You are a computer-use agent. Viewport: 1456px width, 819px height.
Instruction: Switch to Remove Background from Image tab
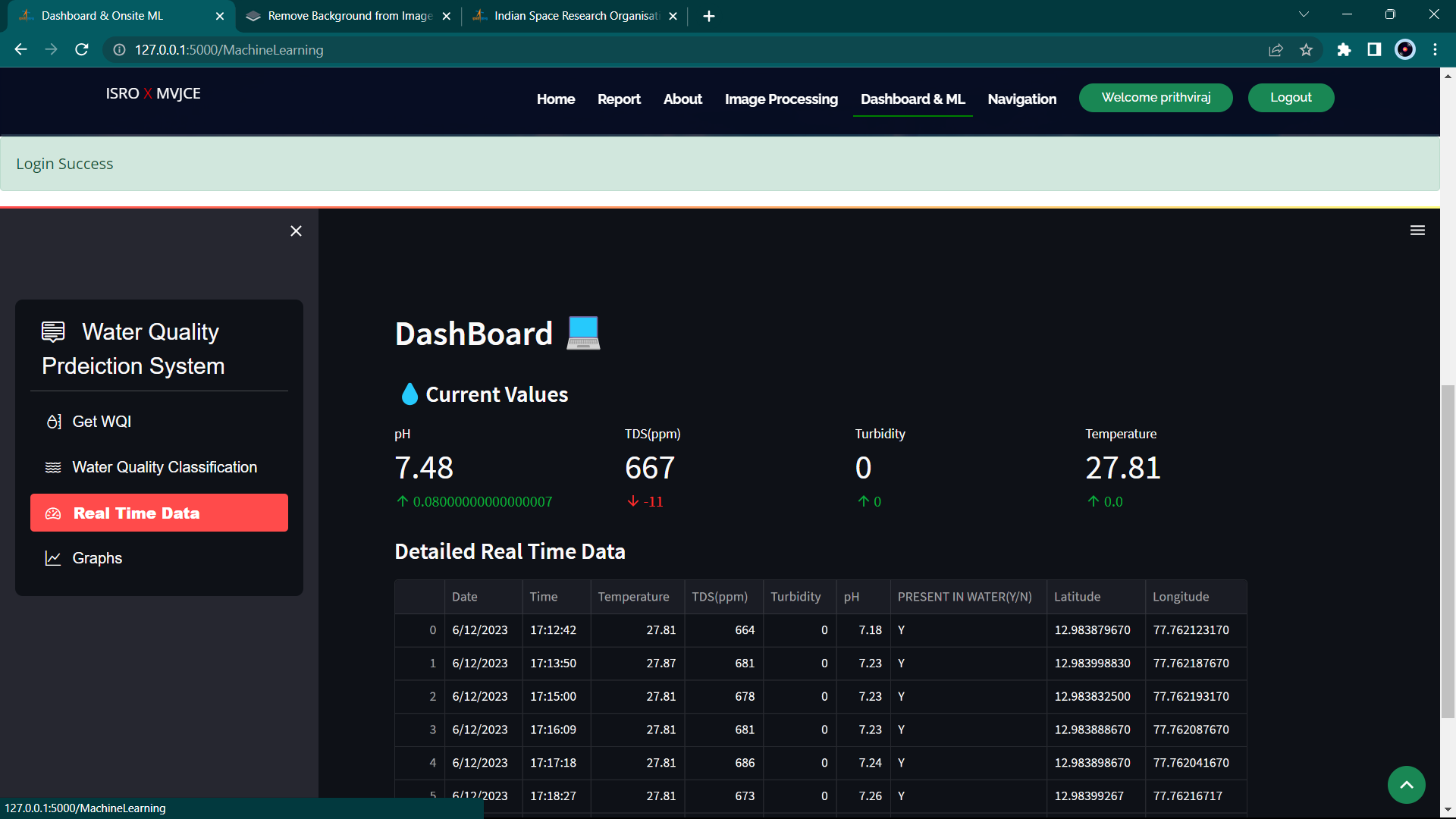(349, 16)
